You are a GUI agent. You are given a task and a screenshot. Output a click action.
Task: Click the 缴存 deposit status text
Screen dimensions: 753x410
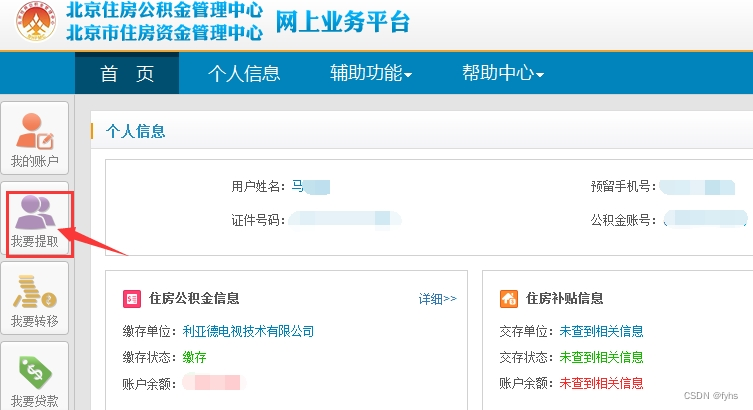coord(194,357)
